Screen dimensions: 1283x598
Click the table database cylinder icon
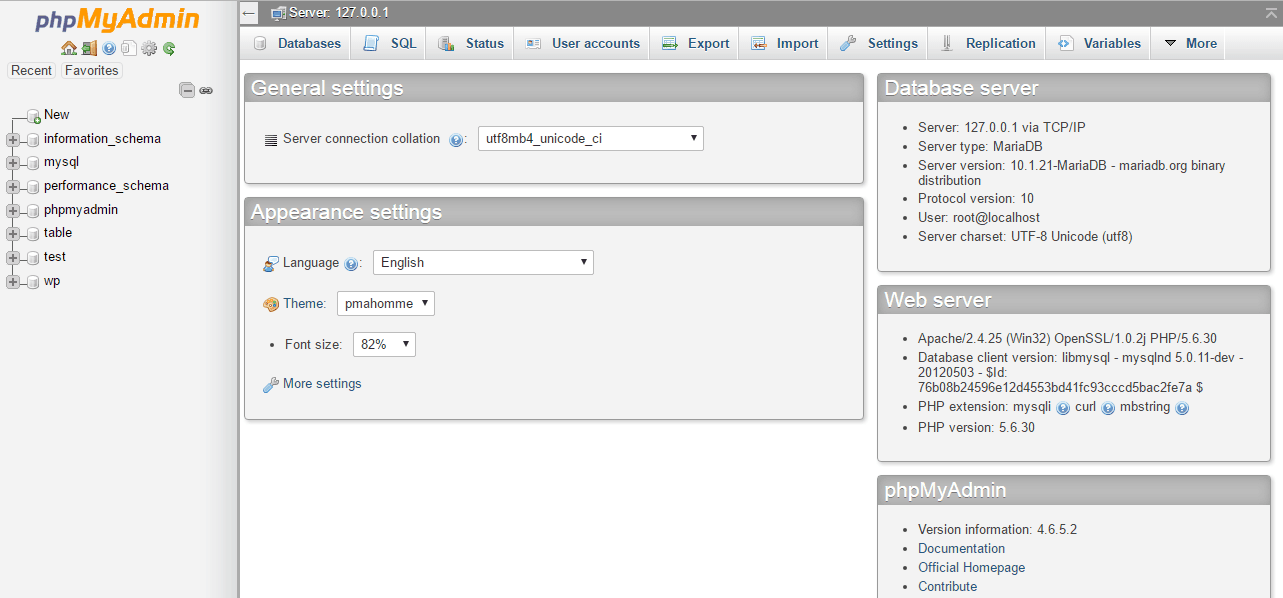(x=33, y=234)
